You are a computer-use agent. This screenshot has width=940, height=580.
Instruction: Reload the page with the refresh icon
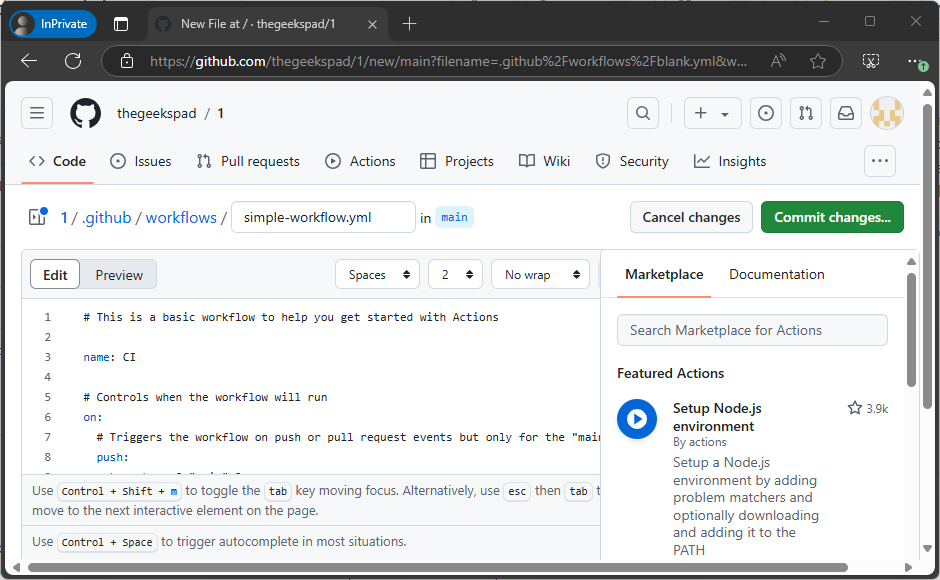coord(73,61)
